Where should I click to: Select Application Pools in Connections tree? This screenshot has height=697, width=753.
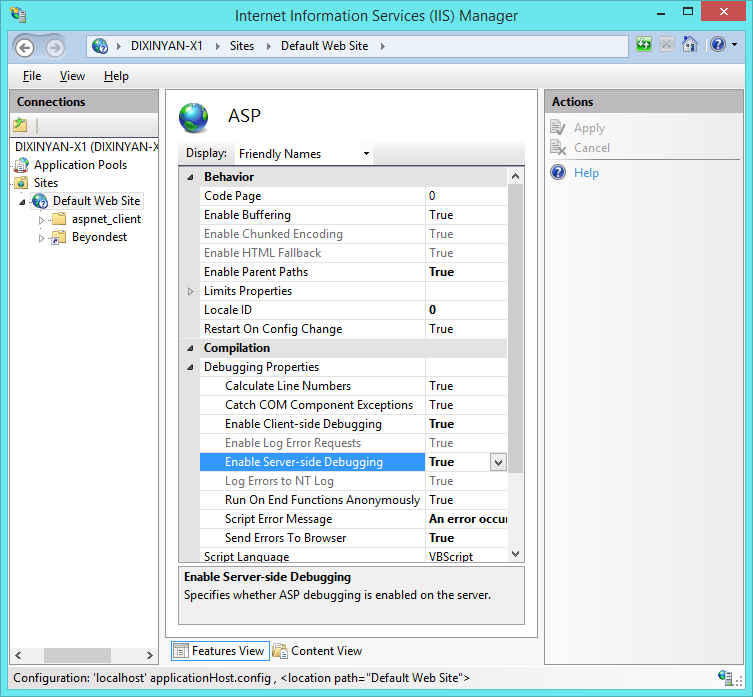click(x=80, y=165)
